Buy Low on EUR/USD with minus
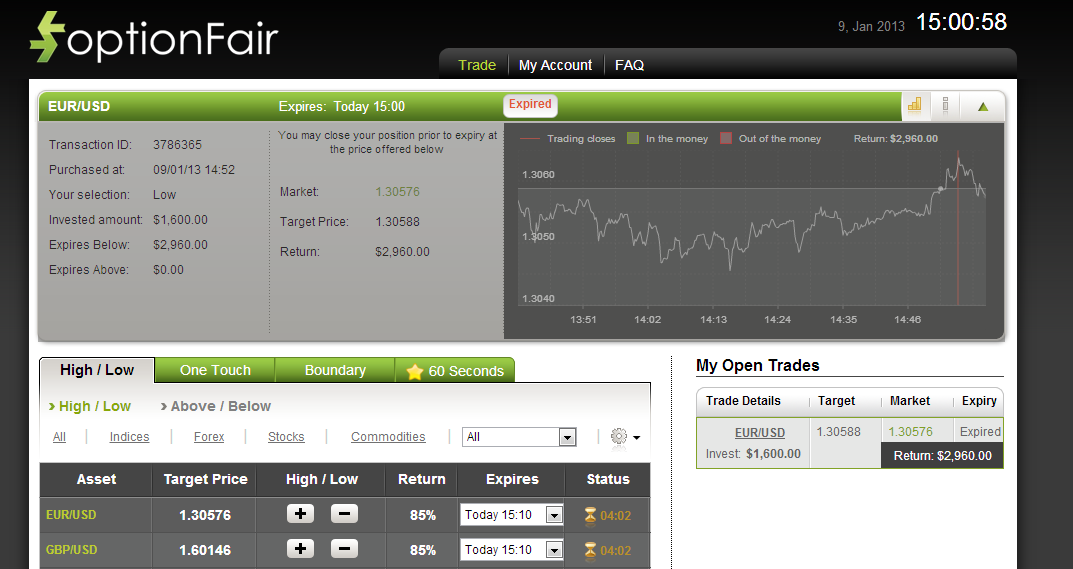This screenshot has height=569, width=1073. click(344, 514)
